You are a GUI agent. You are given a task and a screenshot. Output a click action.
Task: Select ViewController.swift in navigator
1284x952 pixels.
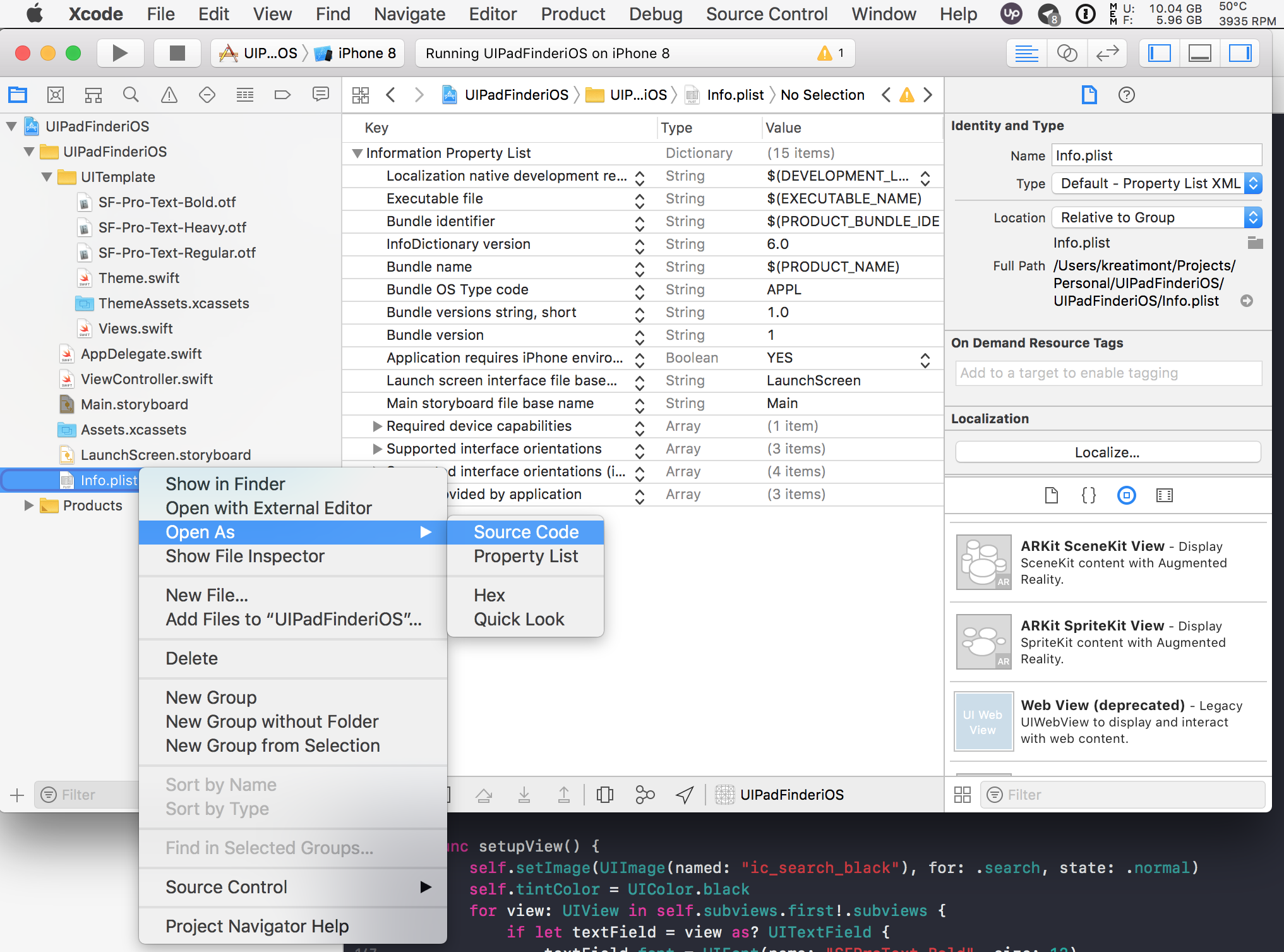pyautogui.click(x=147, y=379)
